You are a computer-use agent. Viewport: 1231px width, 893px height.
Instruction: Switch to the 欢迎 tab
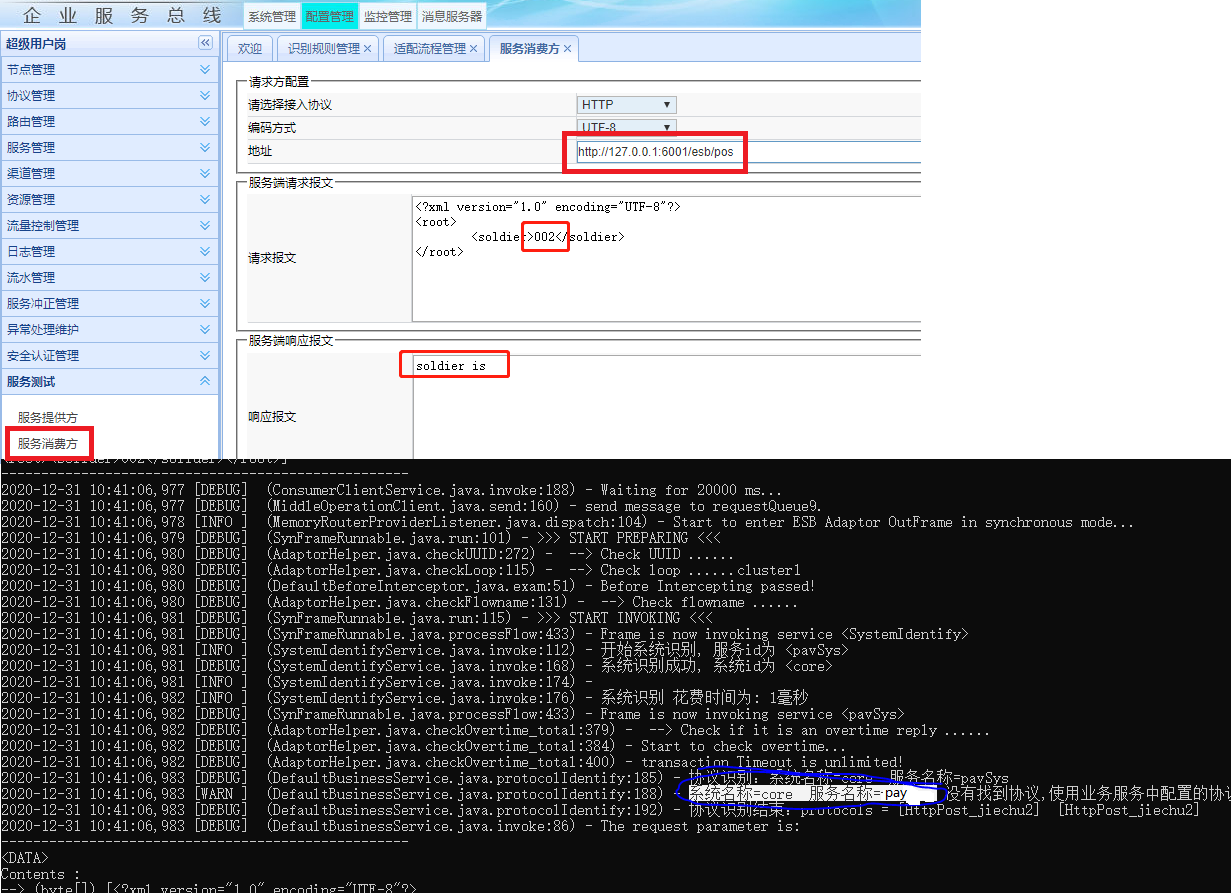pos(250,49)
